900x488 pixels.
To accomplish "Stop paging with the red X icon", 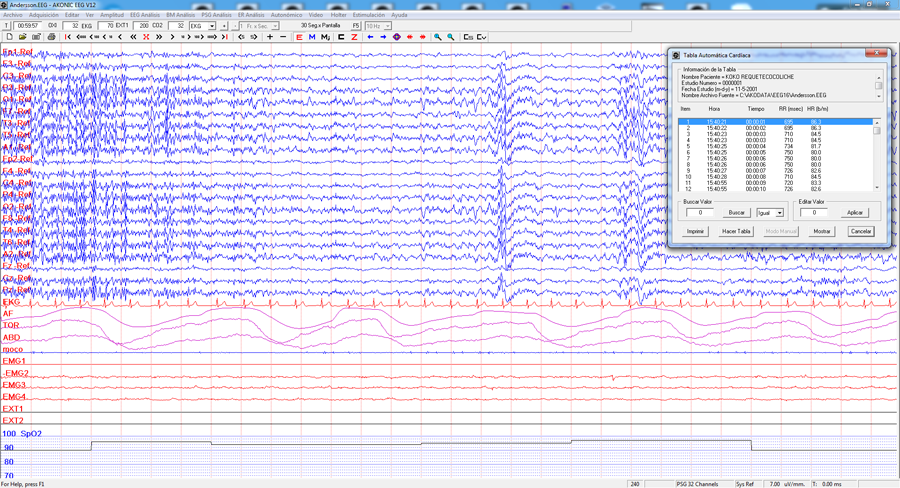I will (x=146, y=37).
